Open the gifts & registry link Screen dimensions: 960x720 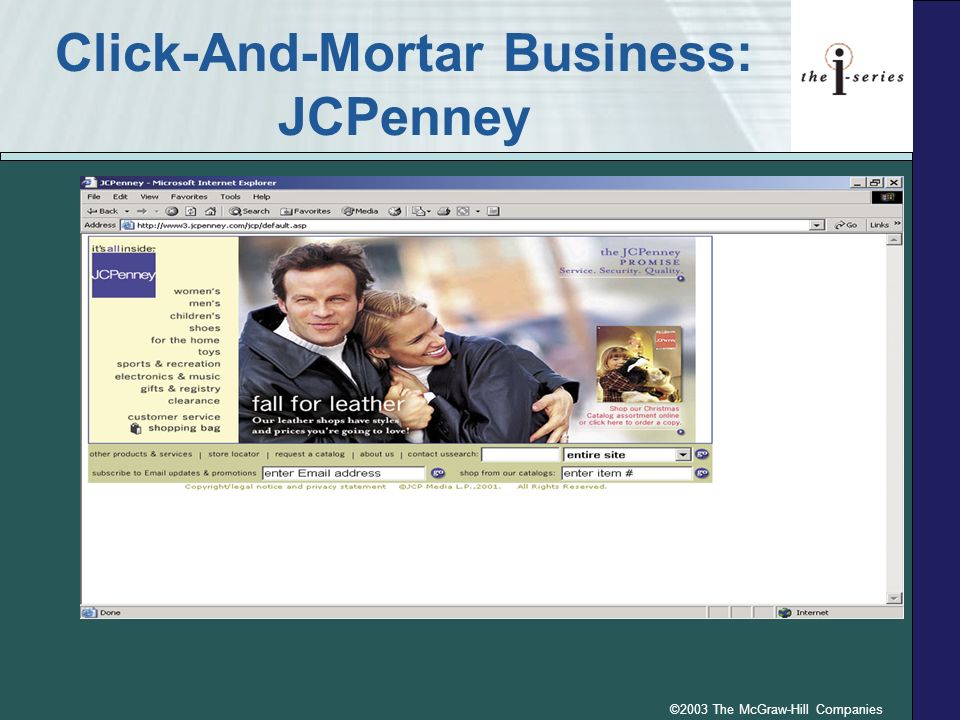180,389
